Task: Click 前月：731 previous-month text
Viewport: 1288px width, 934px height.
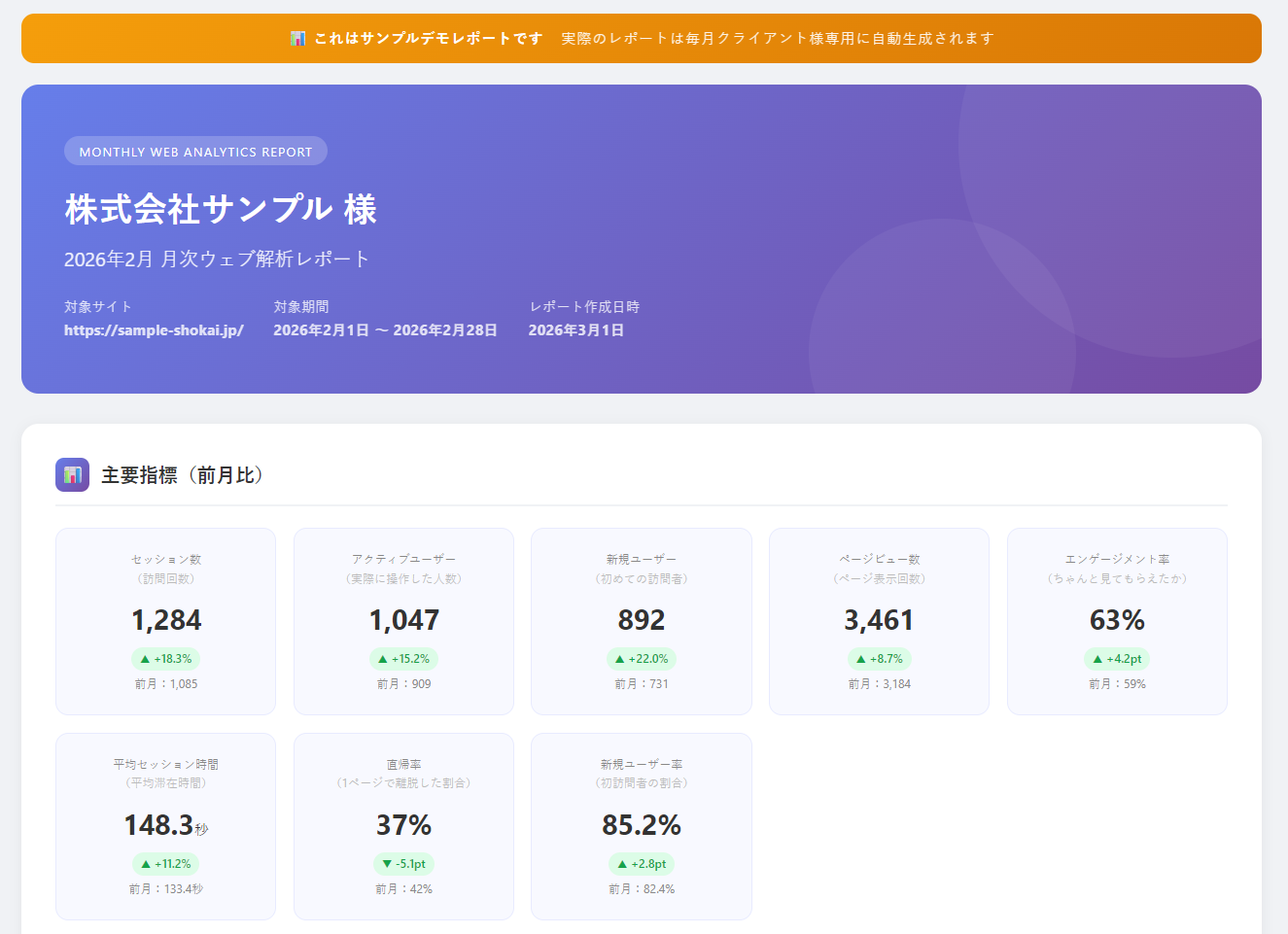Action: [642, 684]
